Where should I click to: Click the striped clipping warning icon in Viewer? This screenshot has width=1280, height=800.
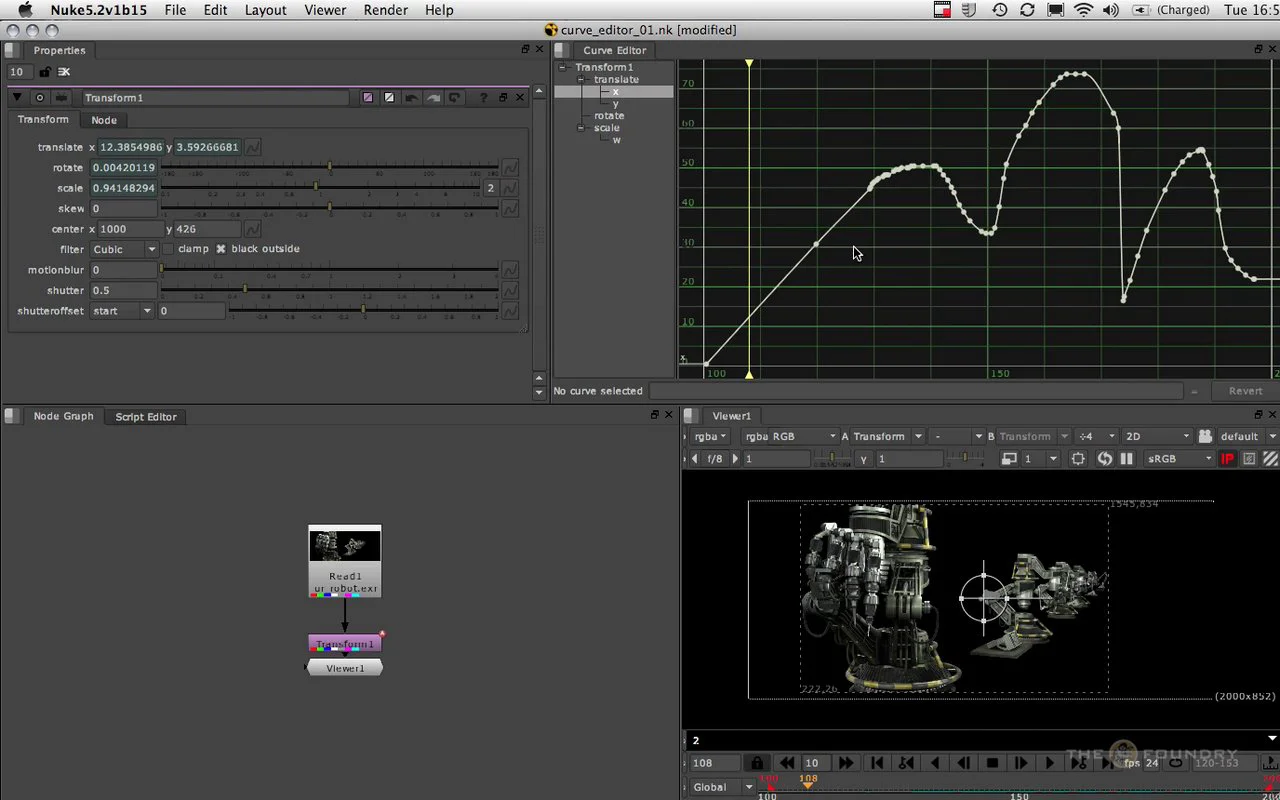tap(1271, 458)
